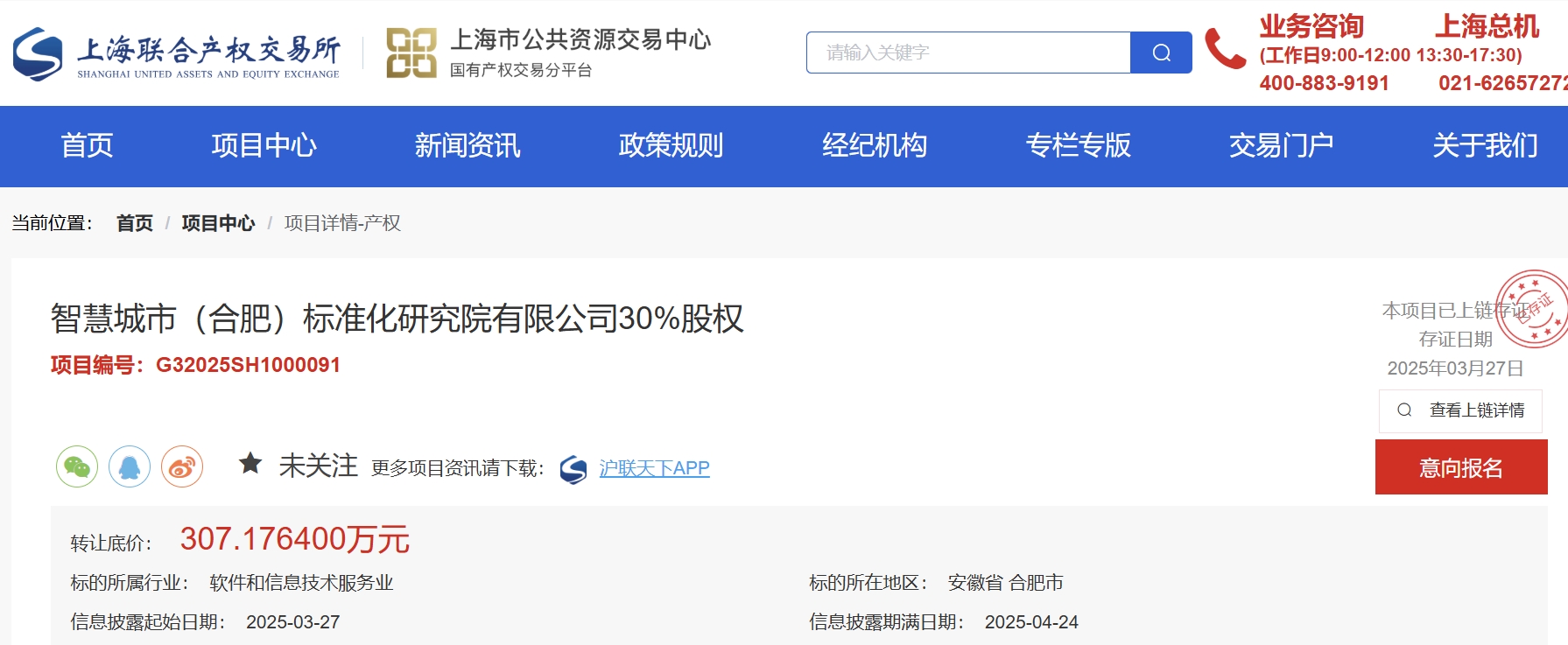
Task: Open the 首页 nav menu item
Action: tap(87, 145)
